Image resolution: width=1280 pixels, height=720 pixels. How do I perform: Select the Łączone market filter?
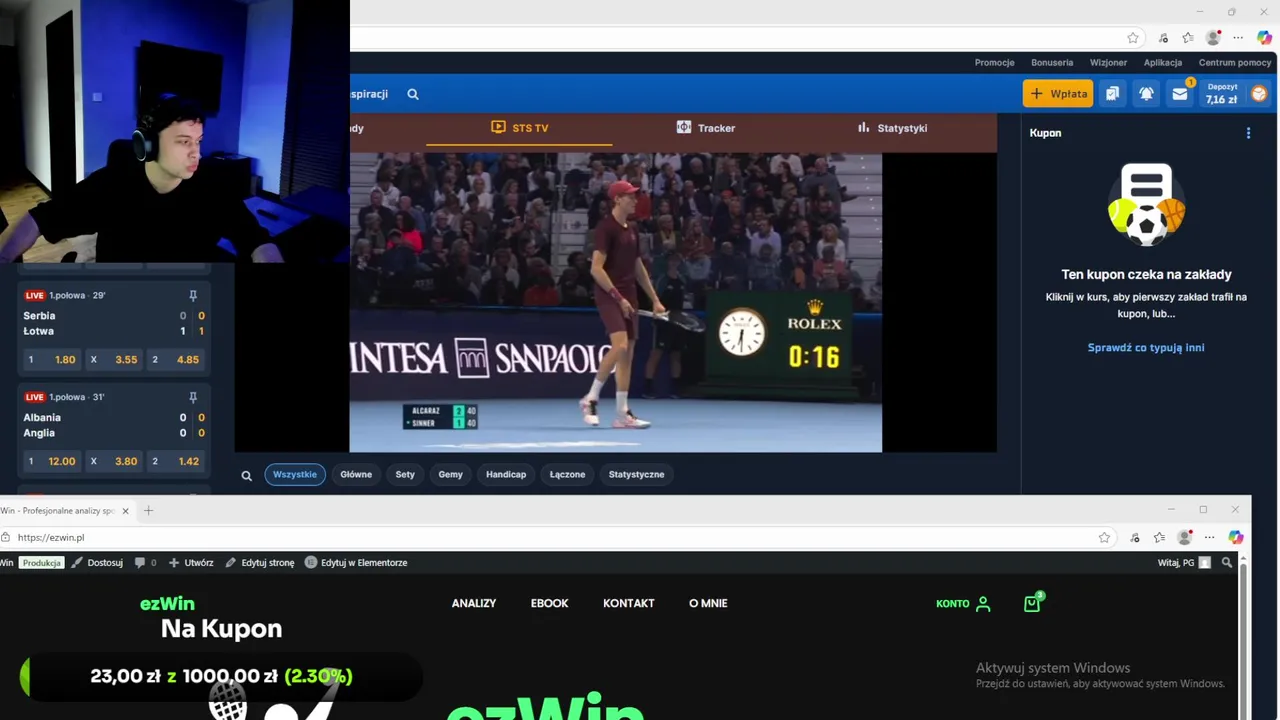click(x=567, y=475)
